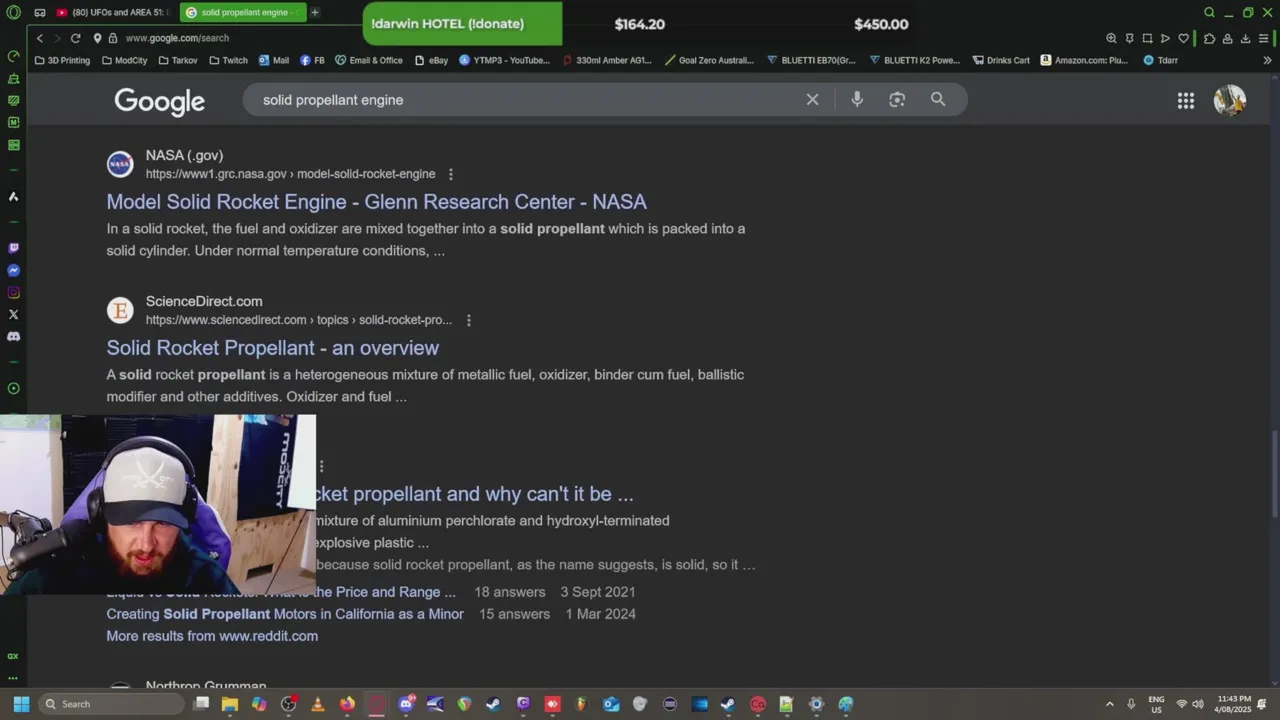
Task: Open more options for the ScienceDirect result
Action: [x=468, y=320]
